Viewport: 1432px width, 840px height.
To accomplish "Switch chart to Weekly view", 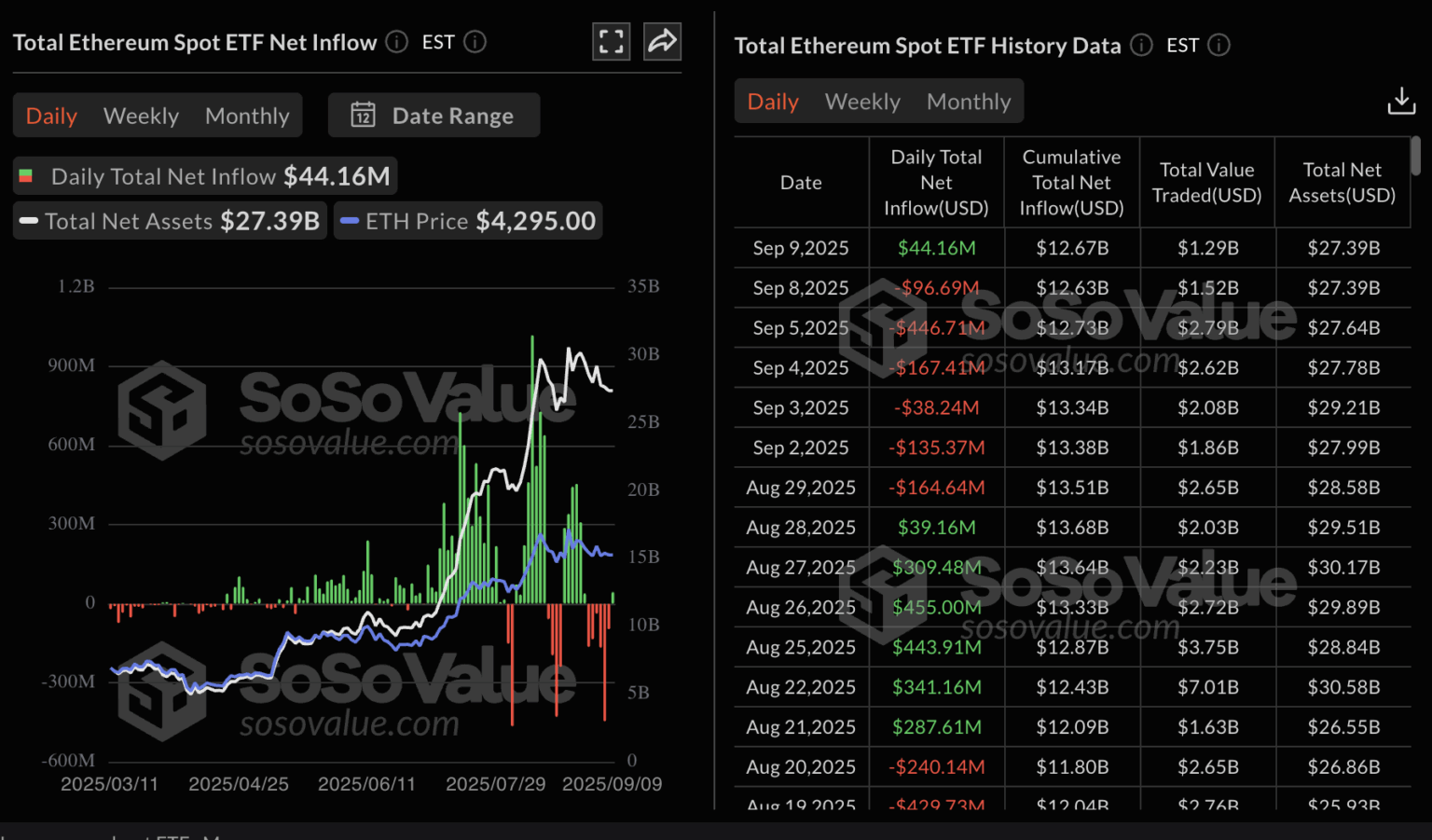I will click(141, 115).
